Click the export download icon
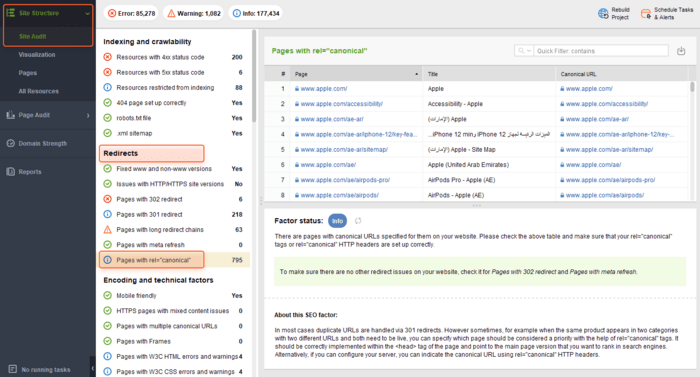 click(681, 51)
